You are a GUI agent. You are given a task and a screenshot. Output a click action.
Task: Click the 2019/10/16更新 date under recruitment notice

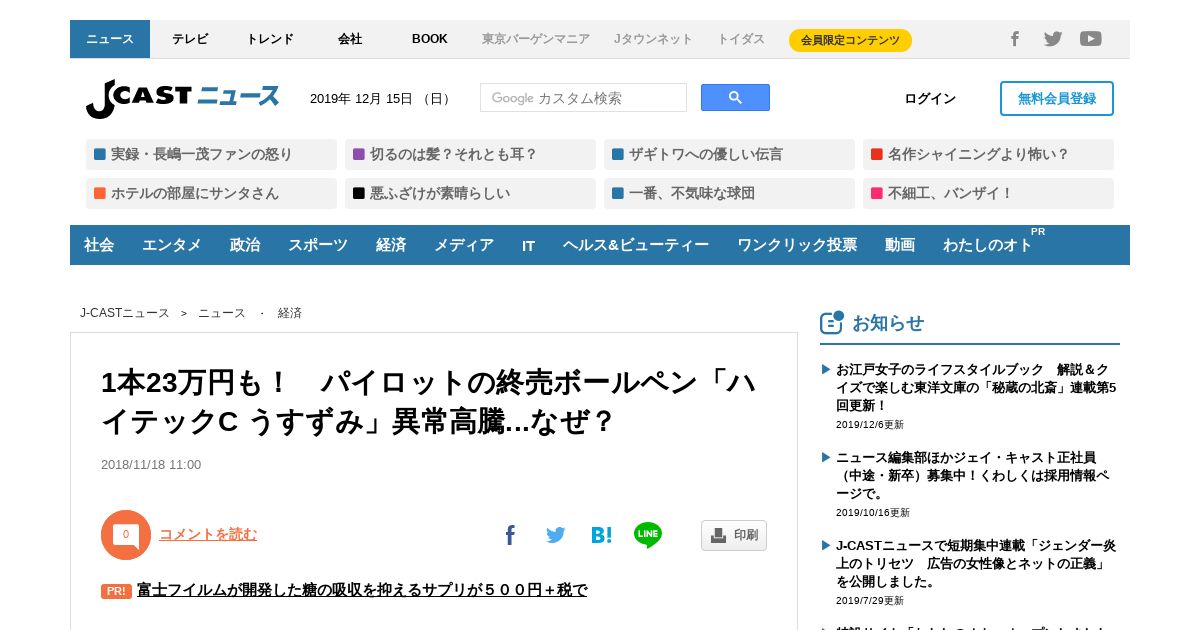click(x=873, y=512)
